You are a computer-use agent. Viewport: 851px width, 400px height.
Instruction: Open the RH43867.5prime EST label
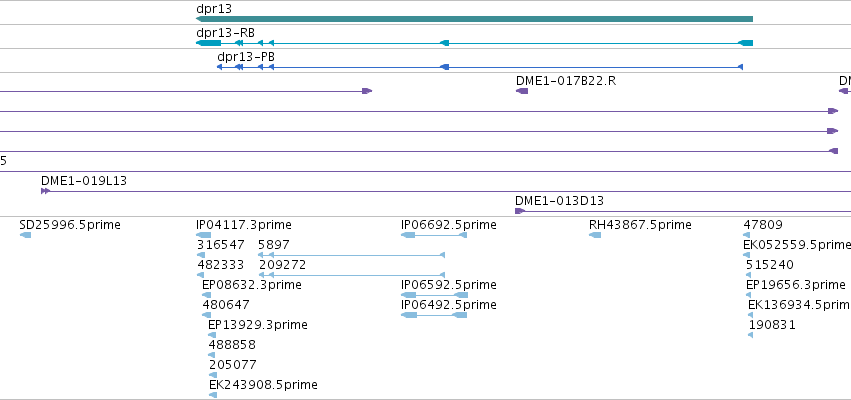(640, 225)
